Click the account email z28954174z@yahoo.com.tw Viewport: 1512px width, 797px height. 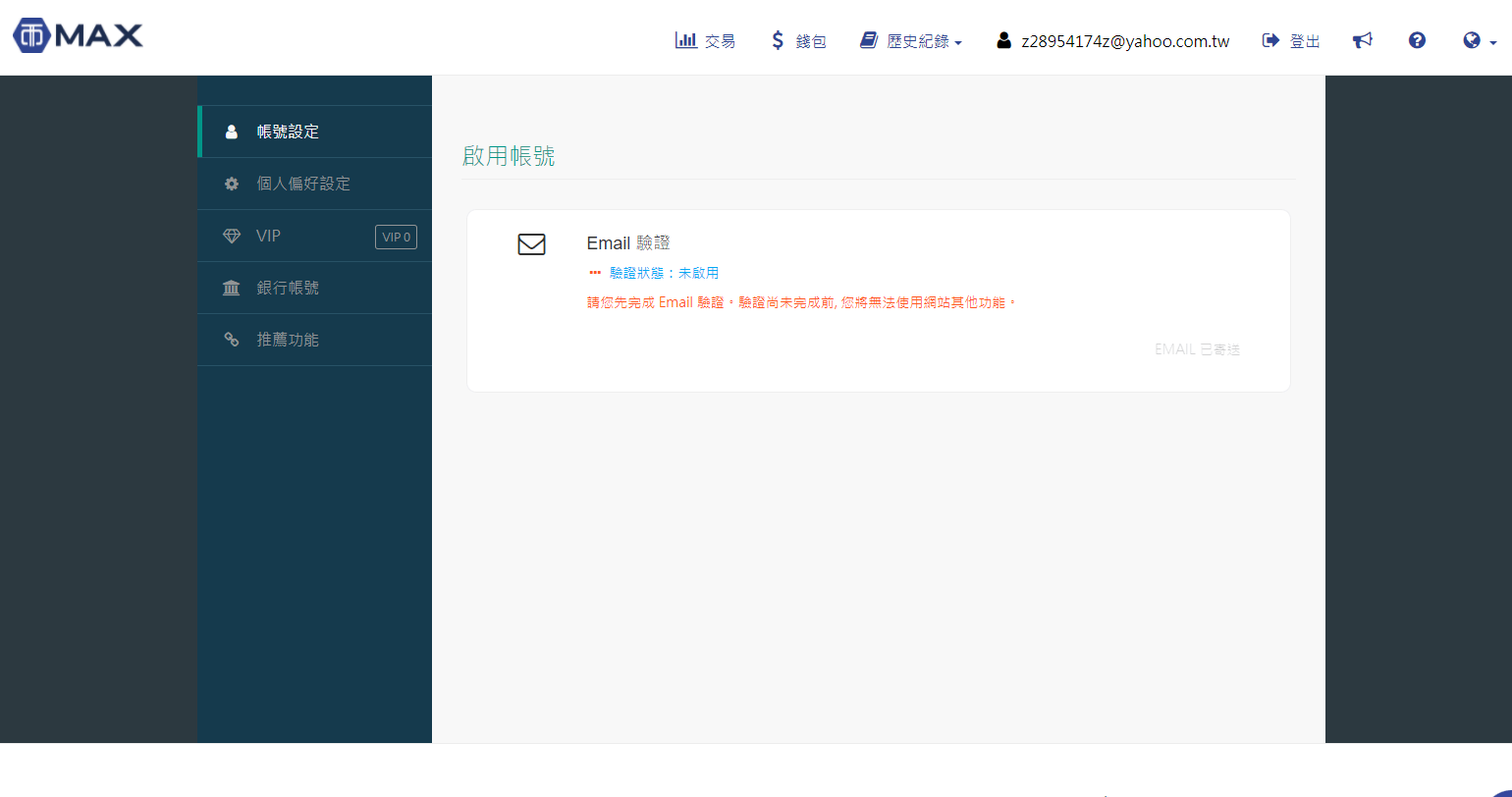1124,41
